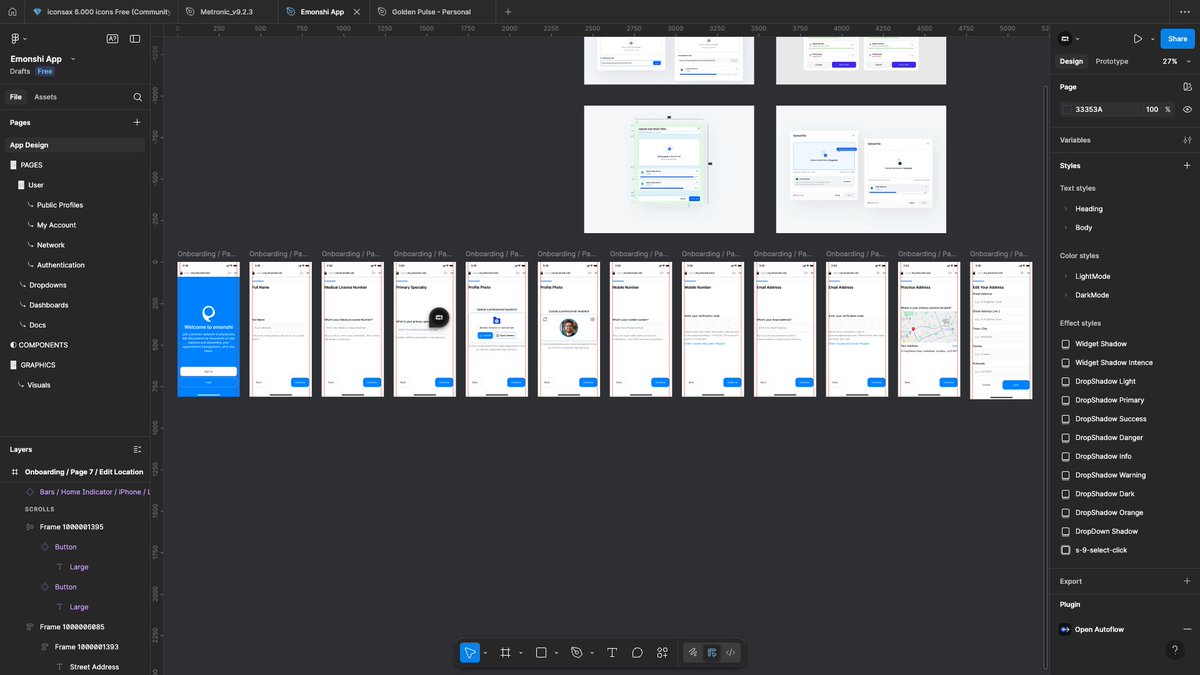
Task: Select the Street Address layer
Action: point(94,667)
